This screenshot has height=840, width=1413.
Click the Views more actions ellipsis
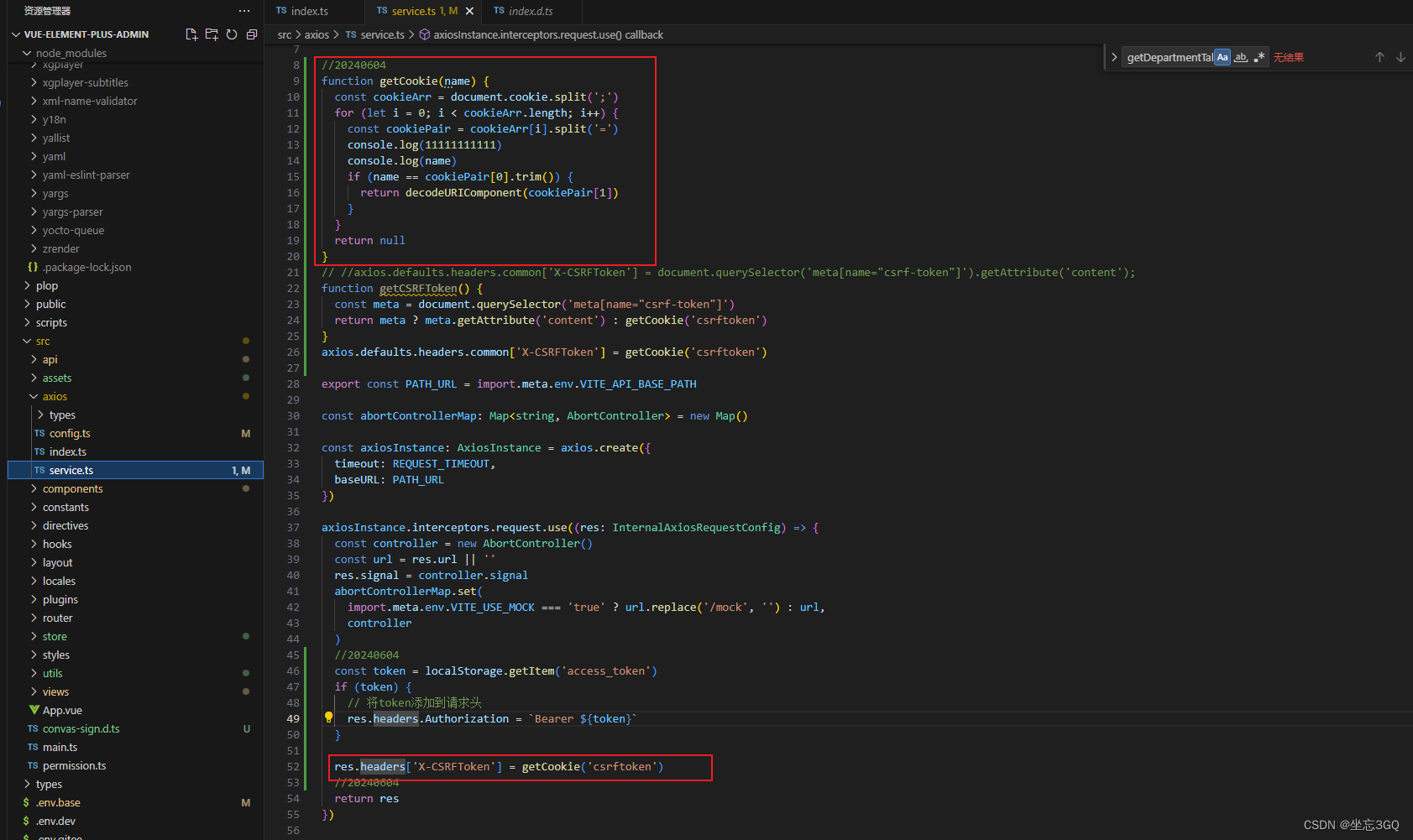coord(244,10)
